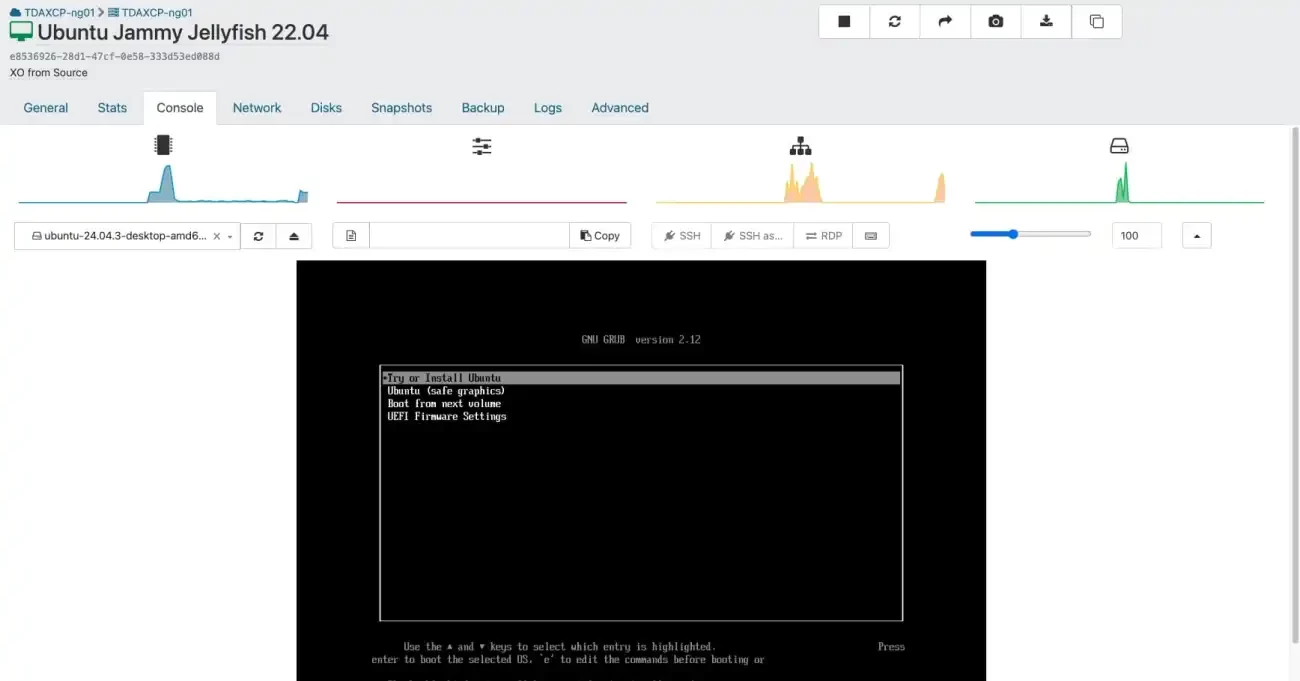Click the green monitor icon beside VM name

click(21, 32)
